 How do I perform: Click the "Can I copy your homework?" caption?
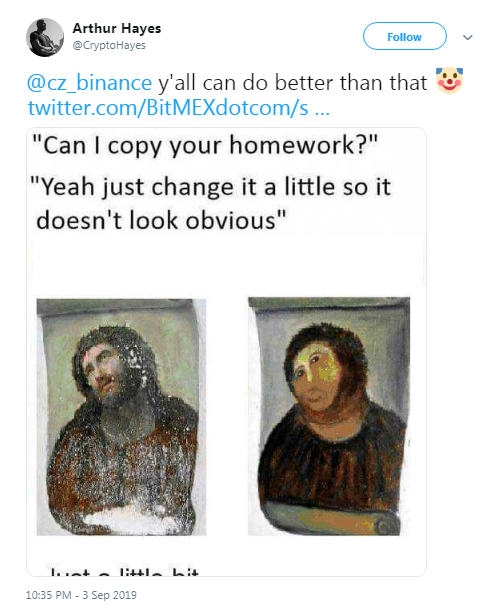coord(204,146)
